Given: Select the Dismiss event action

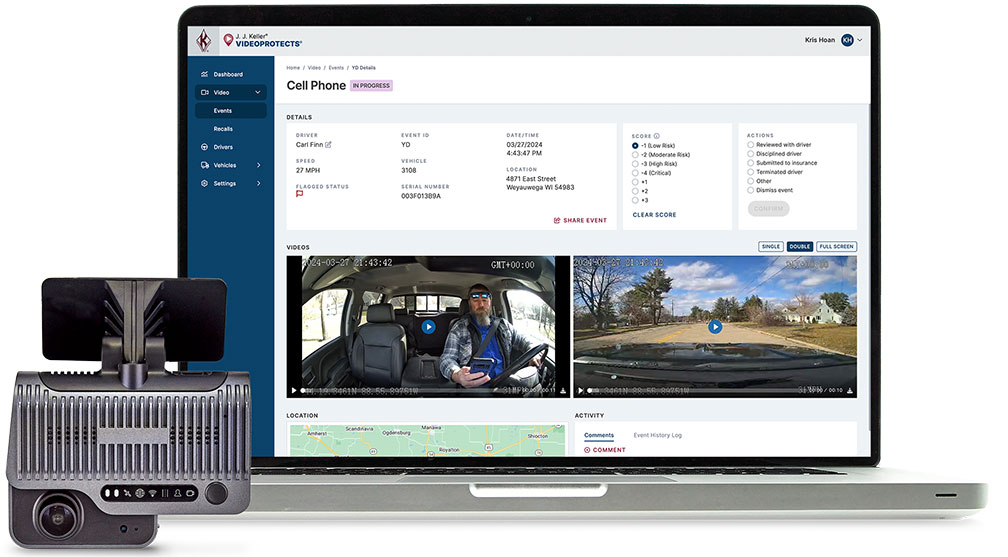Looking at the screenshot, I should point(751,190).
